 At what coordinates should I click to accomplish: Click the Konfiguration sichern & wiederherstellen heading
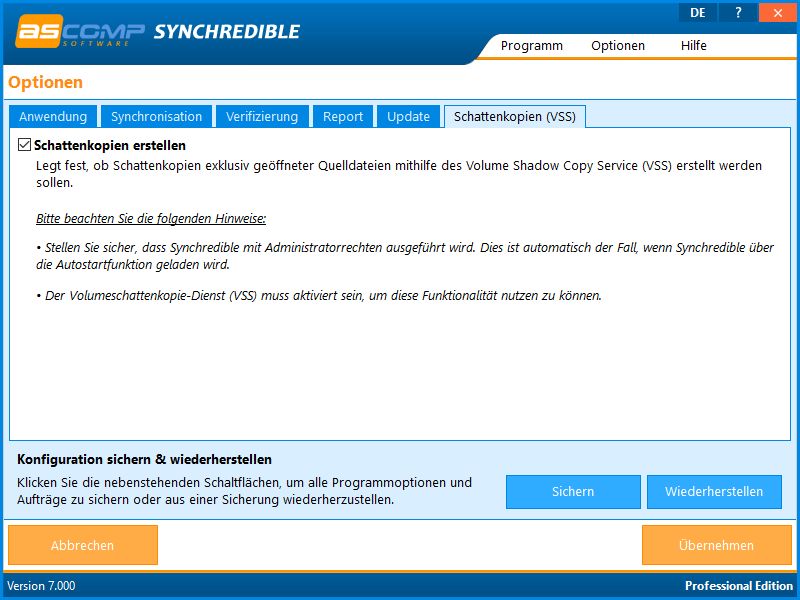pos(144,459)
